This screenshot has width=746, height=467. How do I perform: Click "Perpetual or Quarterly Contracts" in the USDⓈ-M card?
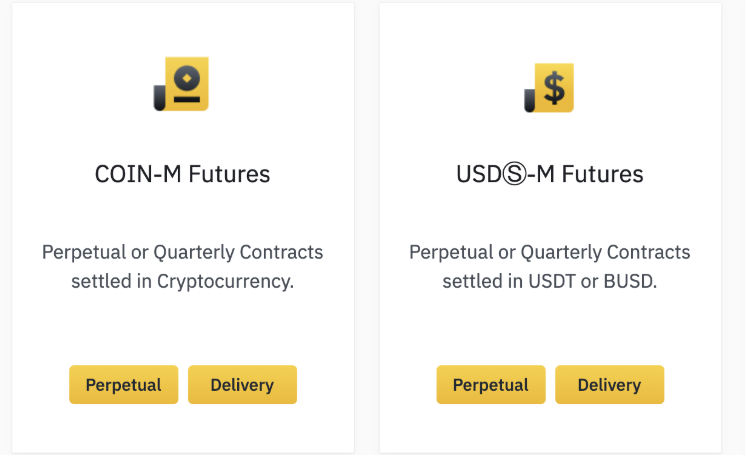549,251
